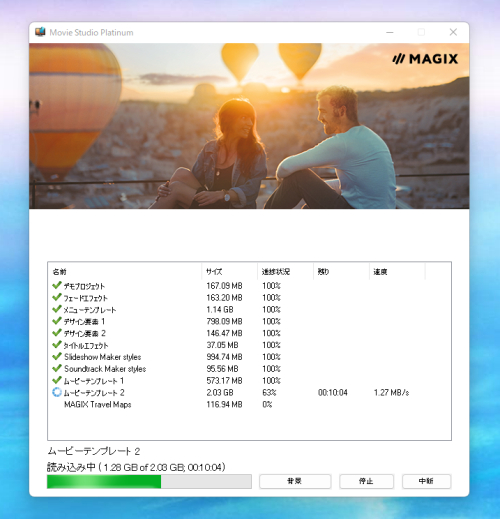Select the Soundtrack Maker styles entry

coord(105,369)
